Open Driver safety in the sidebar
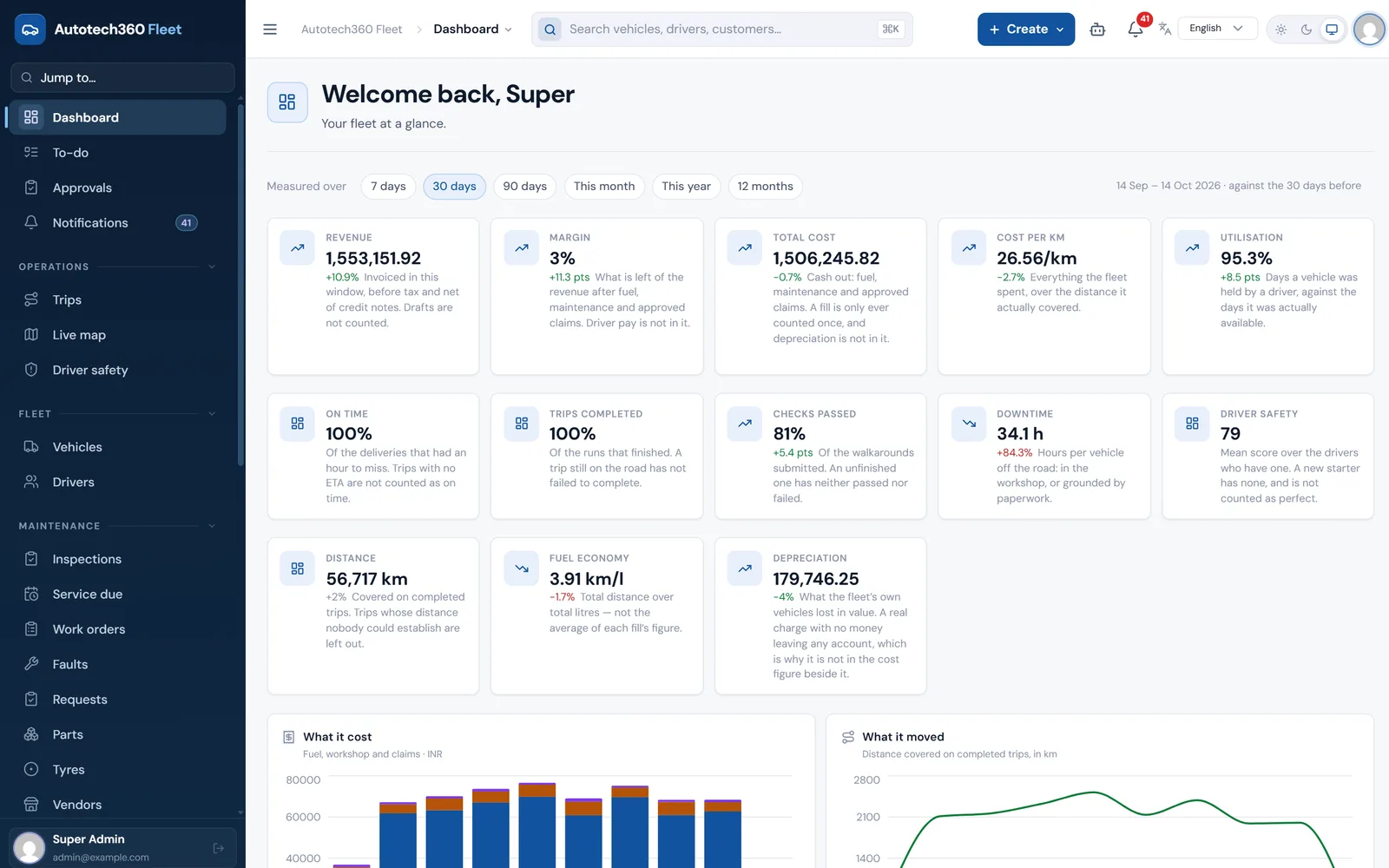1389x868 pixels. coord(117,370)
